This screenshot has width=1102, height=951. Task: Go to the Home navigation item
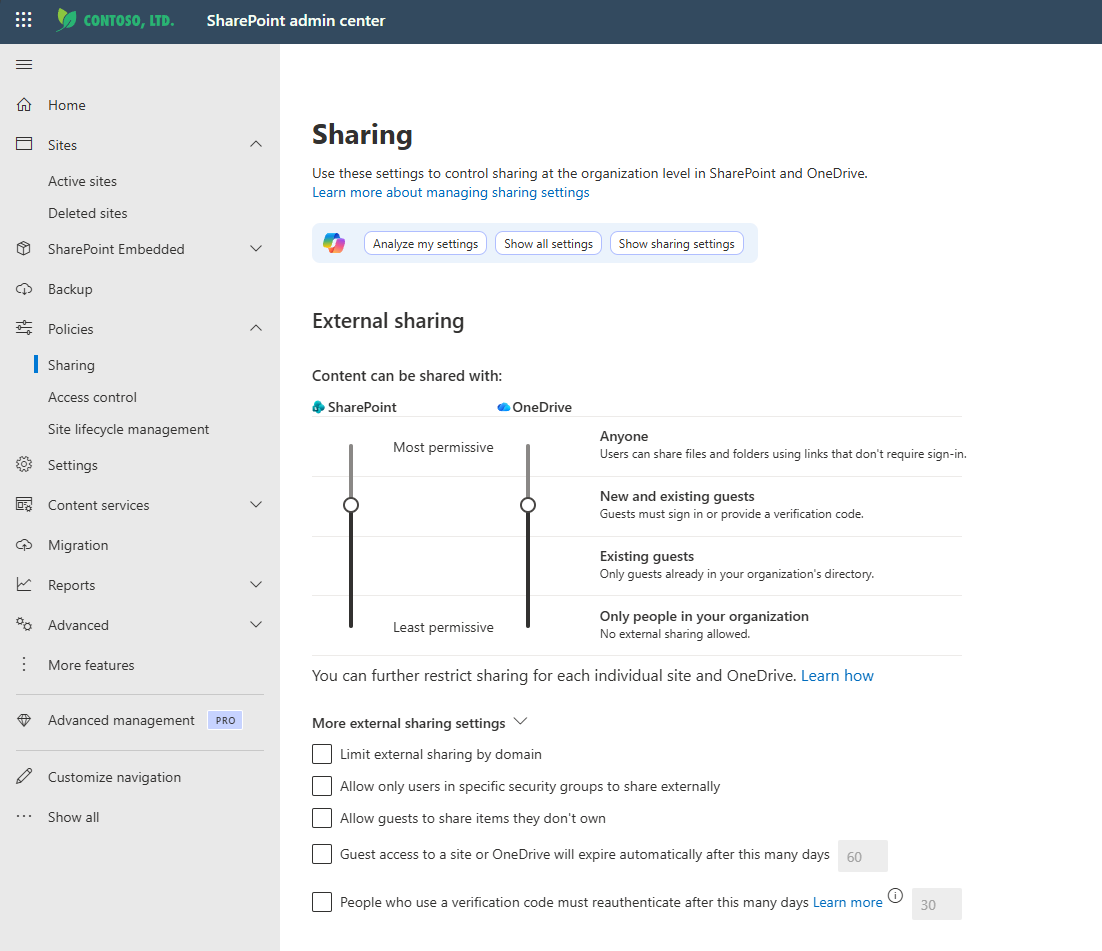(67, 105)
